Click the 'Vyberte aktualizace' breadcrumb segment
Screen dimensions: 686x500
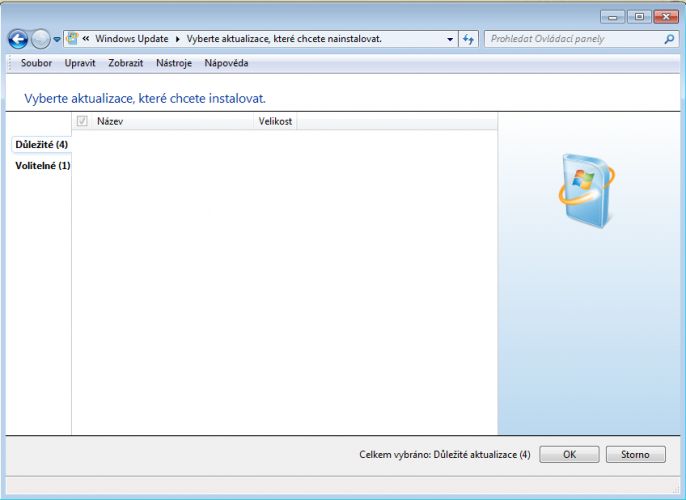(x=284, y=38)
